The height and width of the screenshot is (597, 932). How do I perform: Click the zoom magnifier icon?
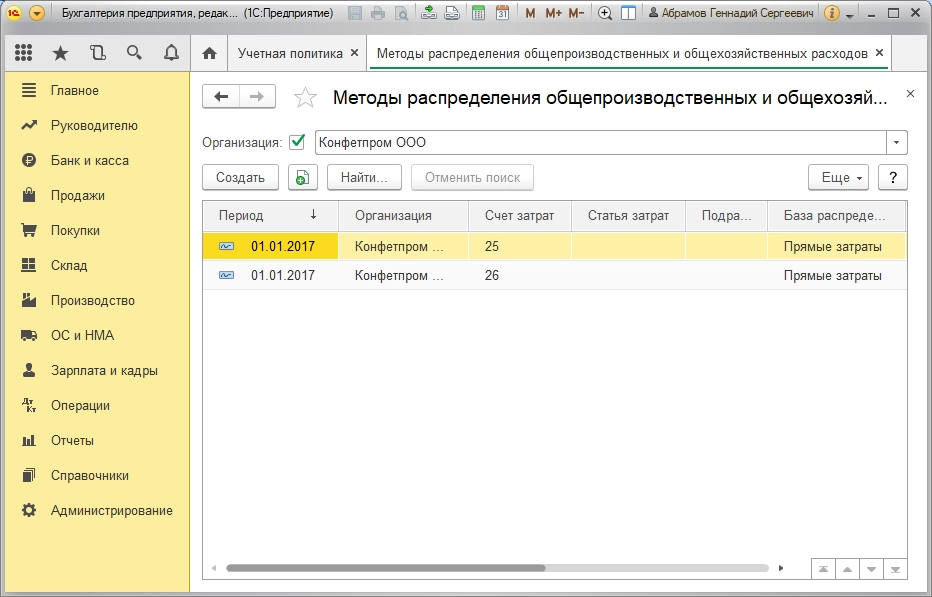coord(604,12)
